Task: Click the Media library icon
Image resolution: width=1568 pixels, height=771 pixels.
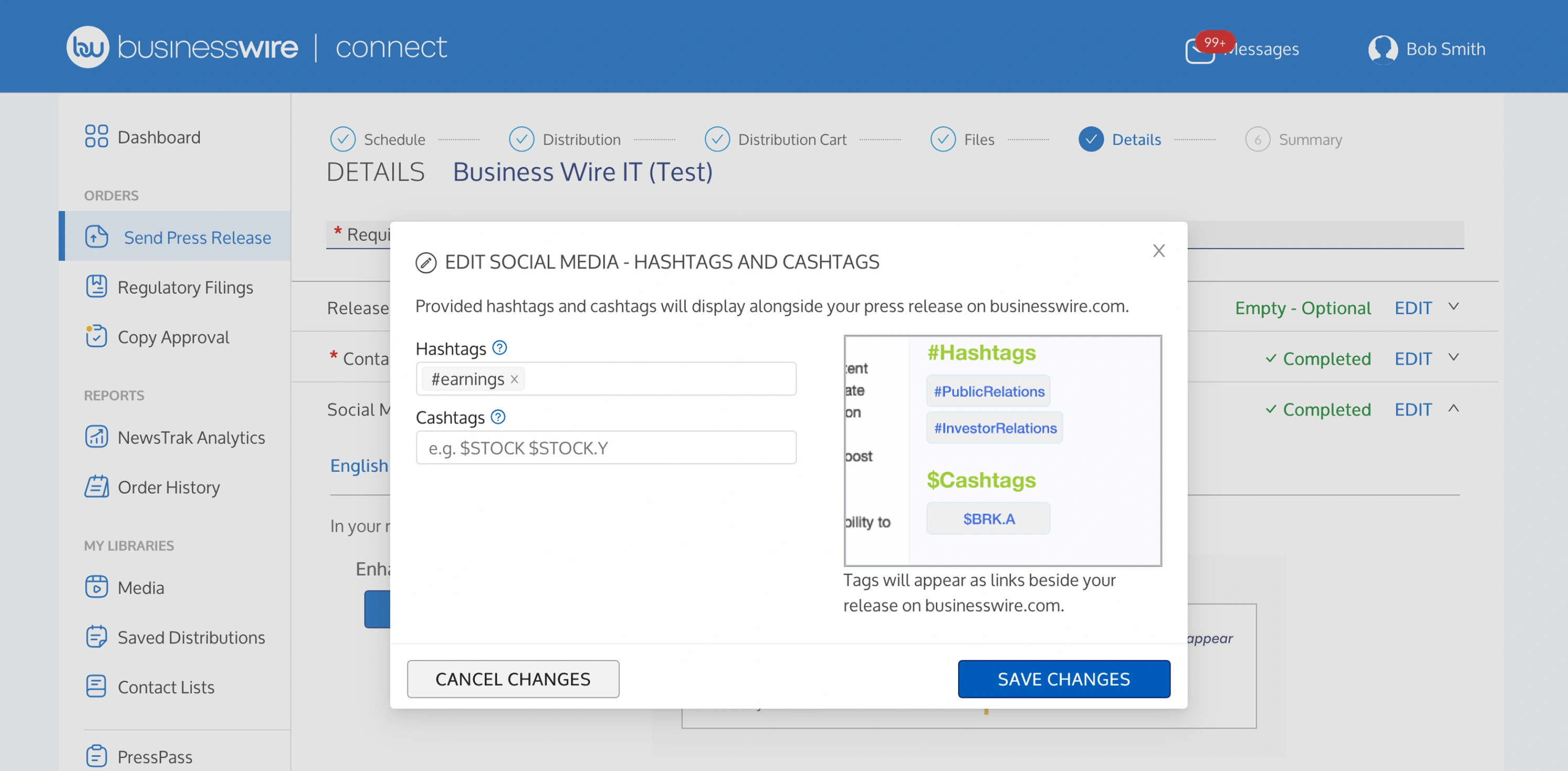Action: click(96, 587)
